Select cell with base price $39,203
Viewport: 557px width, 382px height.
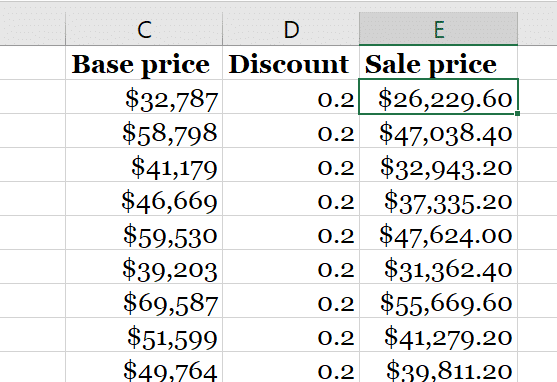pos(144,267)
